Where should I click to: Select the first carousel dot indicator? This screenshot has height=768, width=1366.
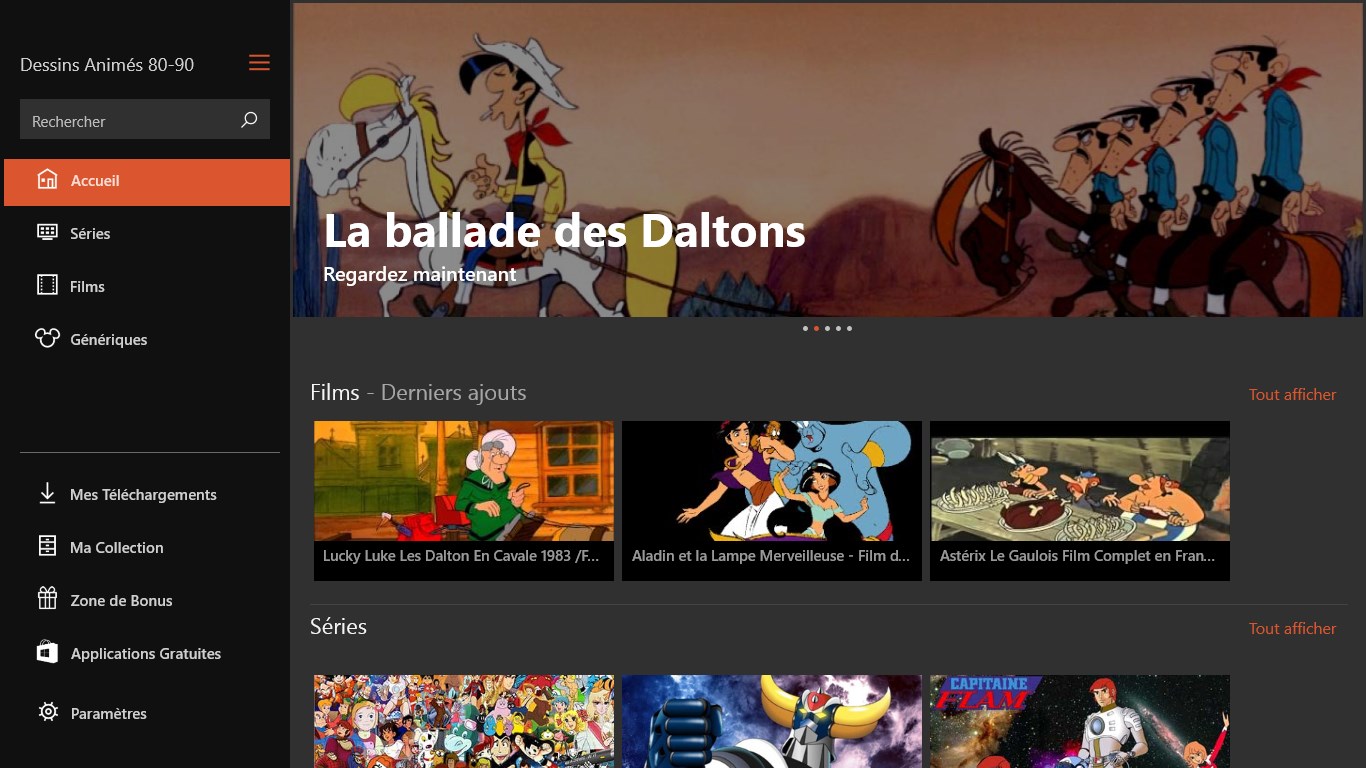805,328
